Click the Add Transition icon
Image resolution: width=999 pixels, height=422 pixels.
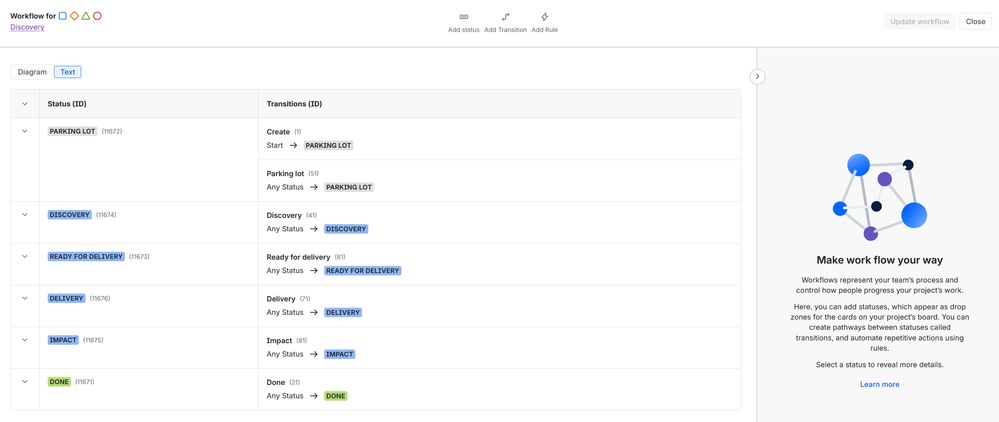505,17
